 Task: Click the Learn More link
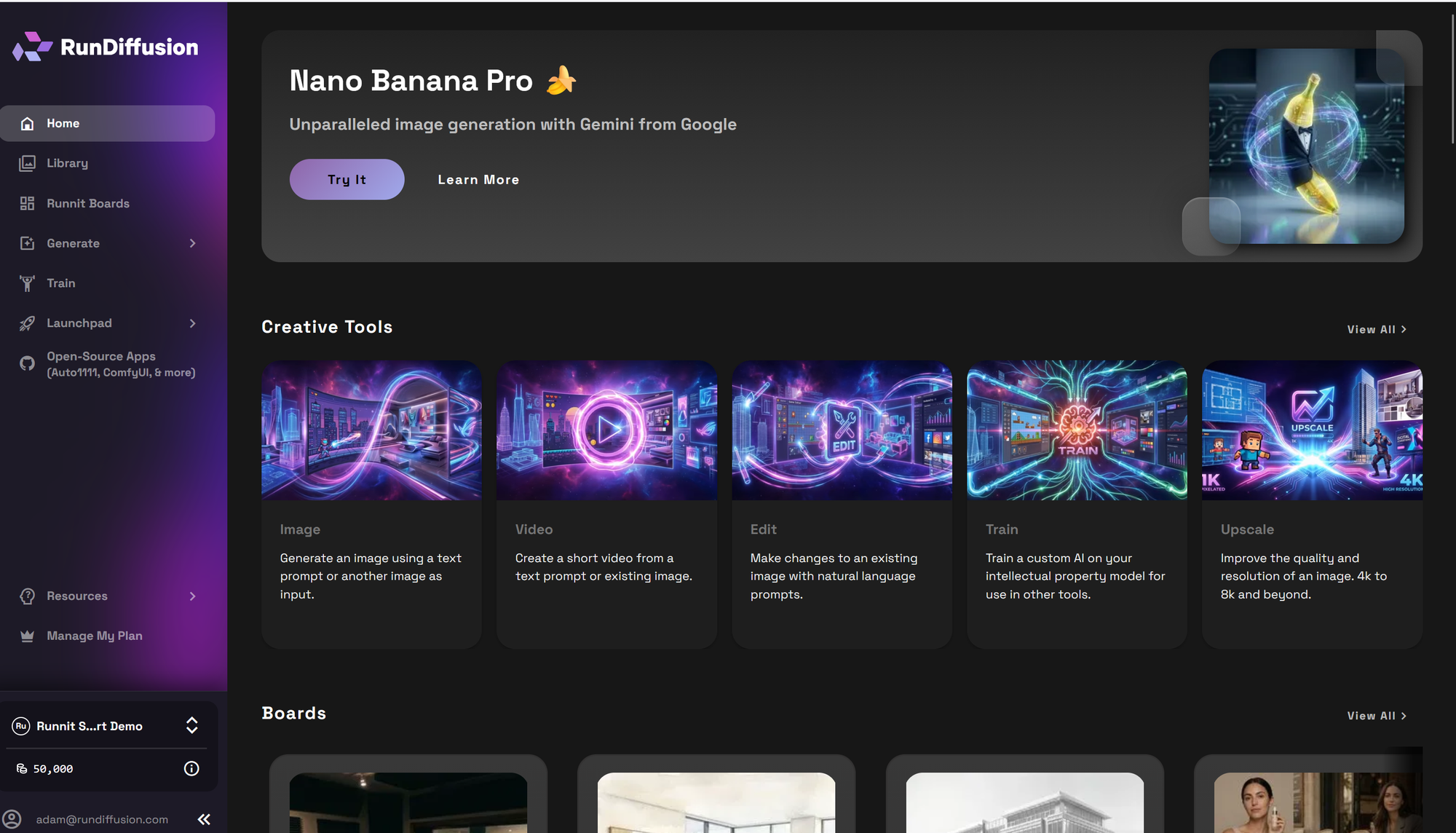pos(478,180)
